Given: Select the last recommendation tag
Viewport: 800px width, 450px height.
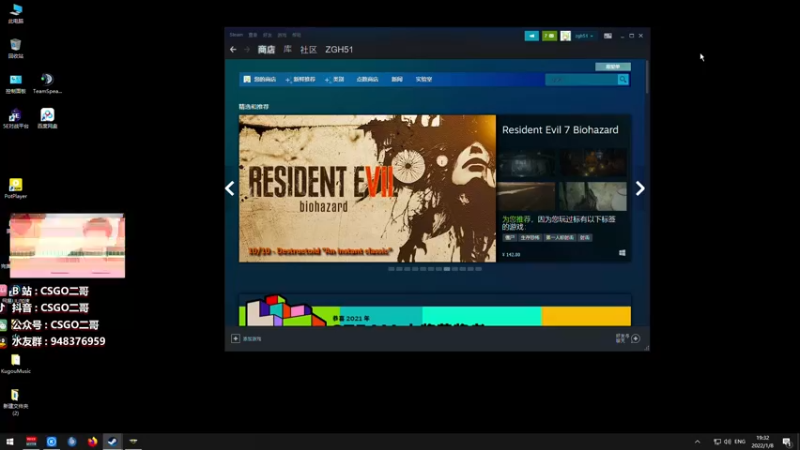Looking at the screenshot, I should click(585, 237).
